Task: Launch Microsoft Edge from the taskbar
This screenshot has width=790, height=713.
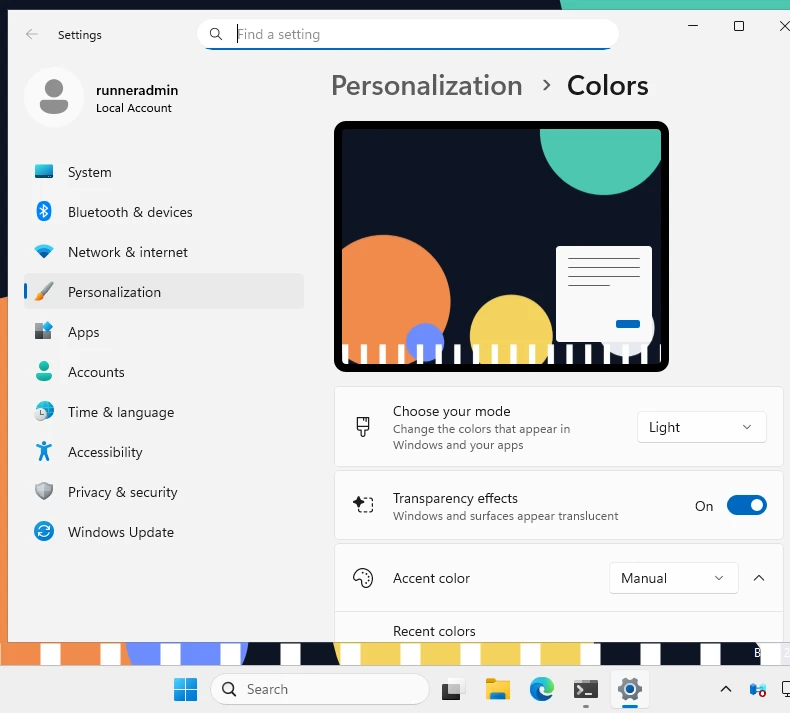Action: point(542,689)
